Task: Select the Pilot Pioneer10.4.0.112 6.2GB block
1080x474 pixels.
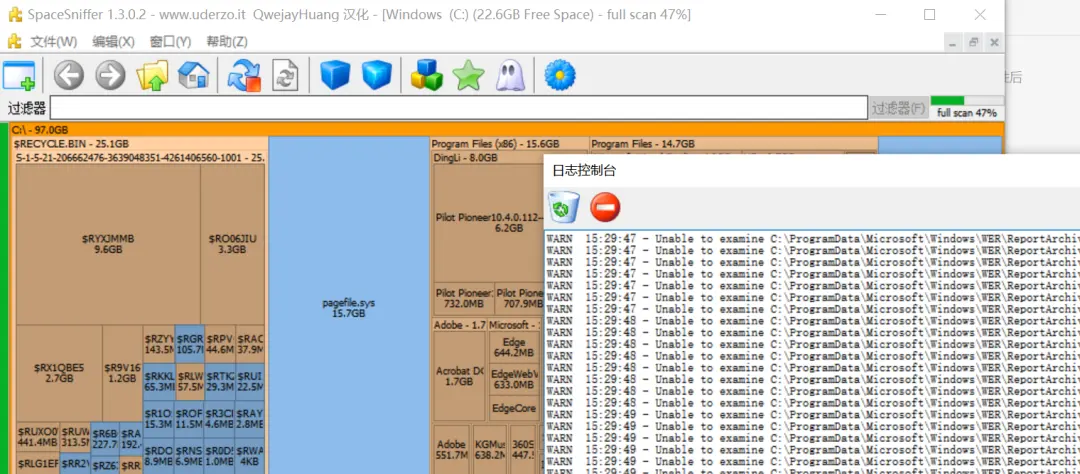Action: click(490, 223)
